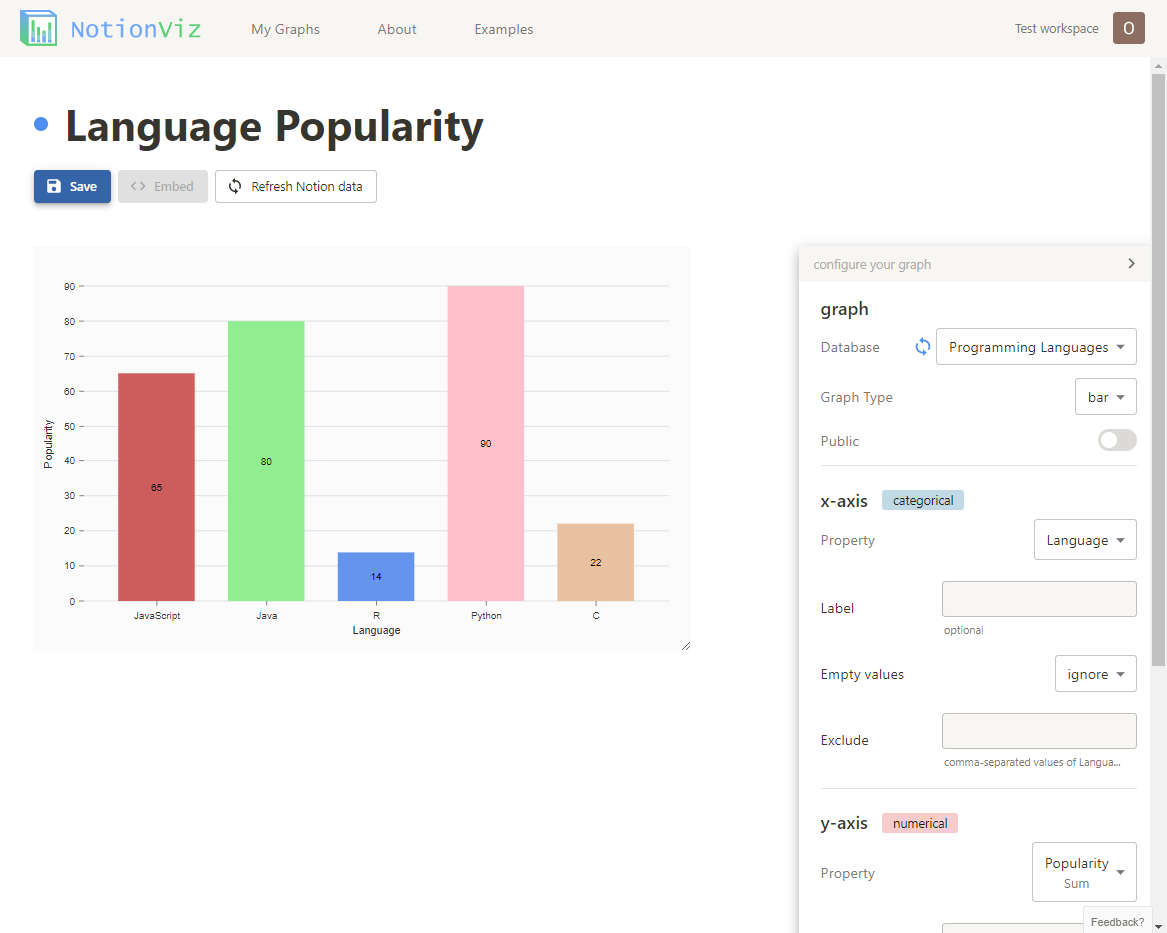Click the code brackets icon on Embed button
This screenshot has width=1167, height=933.
137,186
